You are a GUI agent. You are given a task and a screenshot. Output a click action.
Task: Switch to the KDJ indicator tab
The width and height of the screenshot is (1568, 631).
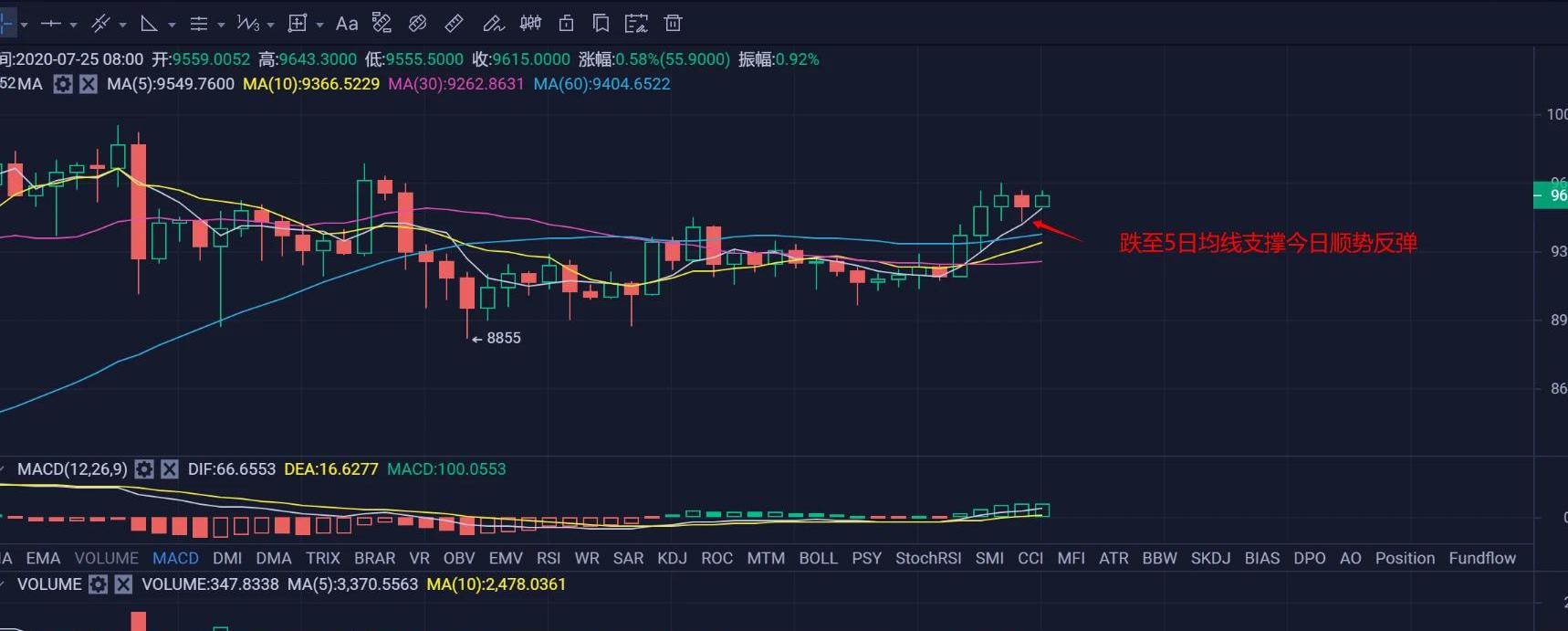(672, 558)
